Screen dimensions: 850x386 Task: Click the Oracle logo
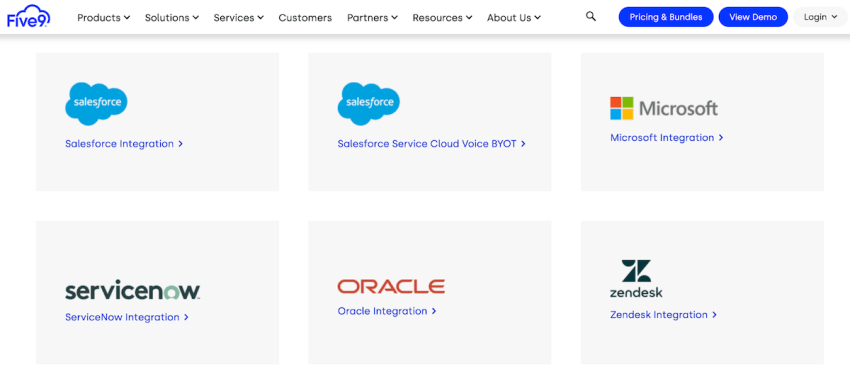[x=391, y=286]
